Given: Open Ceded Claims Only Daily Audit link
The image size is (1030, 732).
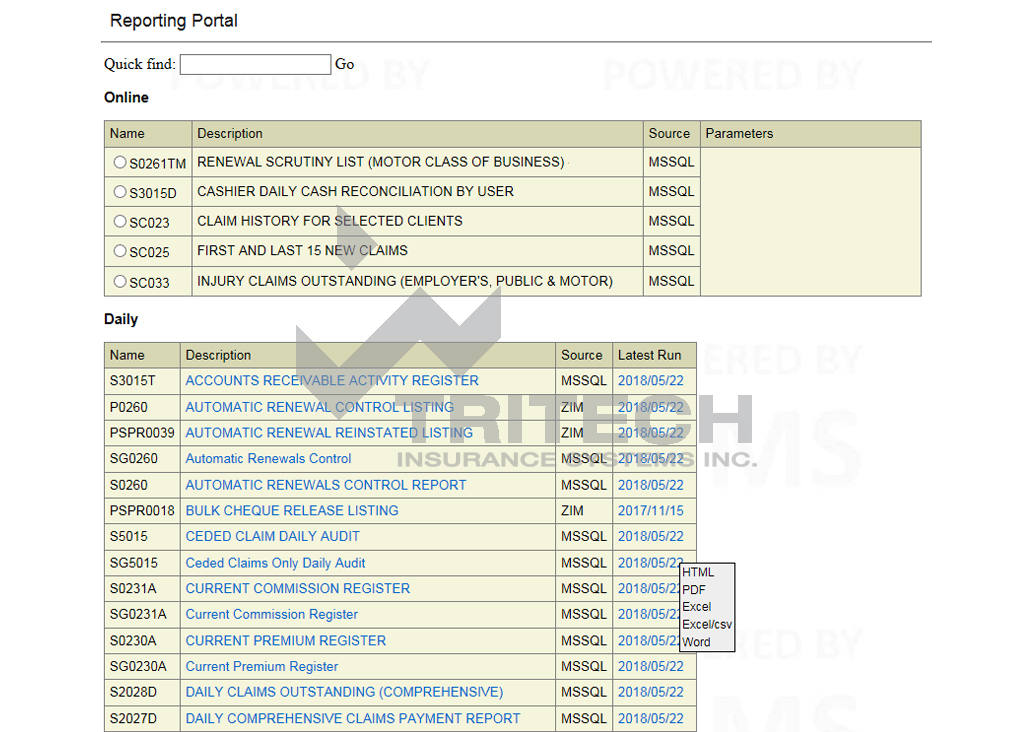Looking at the screenshot, I should [275, 563].
